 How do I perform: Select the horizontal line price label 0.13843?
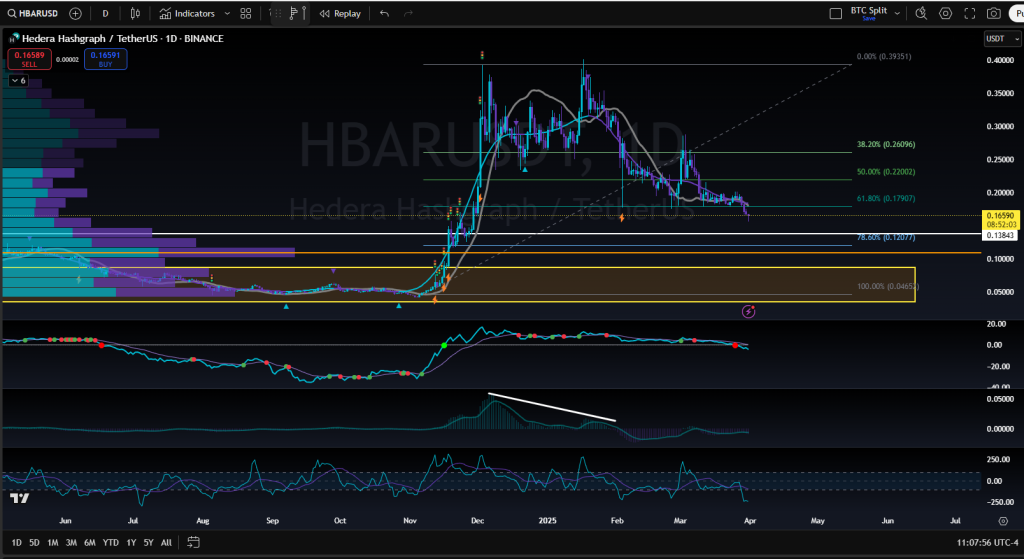[1000, 235]
